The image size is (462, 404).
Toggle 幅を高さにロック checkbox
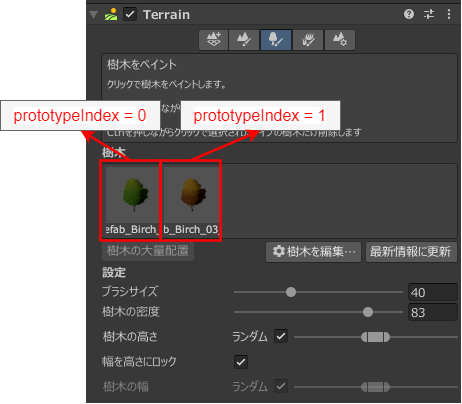point(241,362)
